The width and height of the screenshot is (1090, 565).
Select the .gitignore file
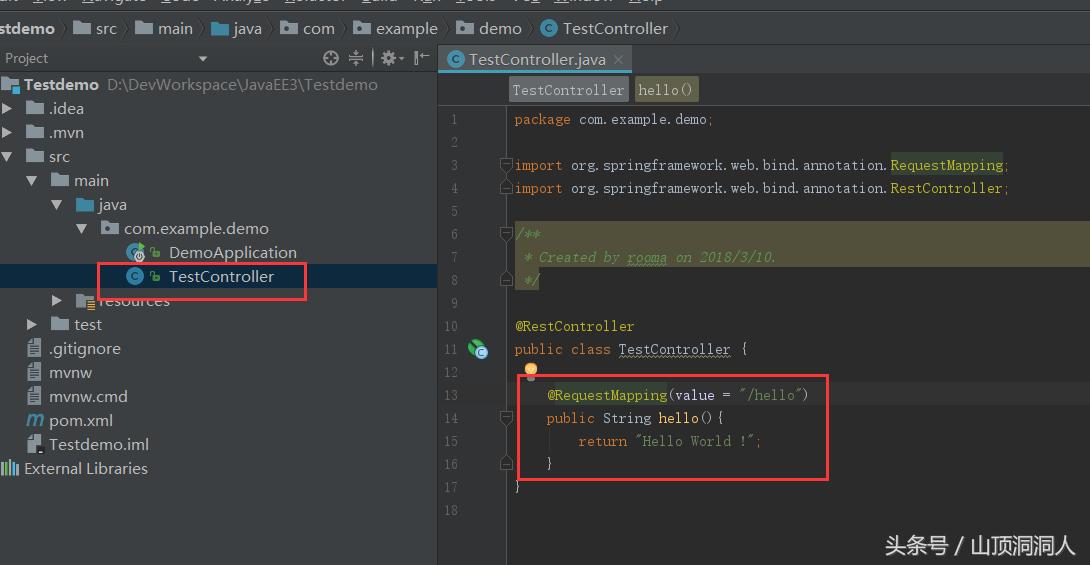point(84,348)
